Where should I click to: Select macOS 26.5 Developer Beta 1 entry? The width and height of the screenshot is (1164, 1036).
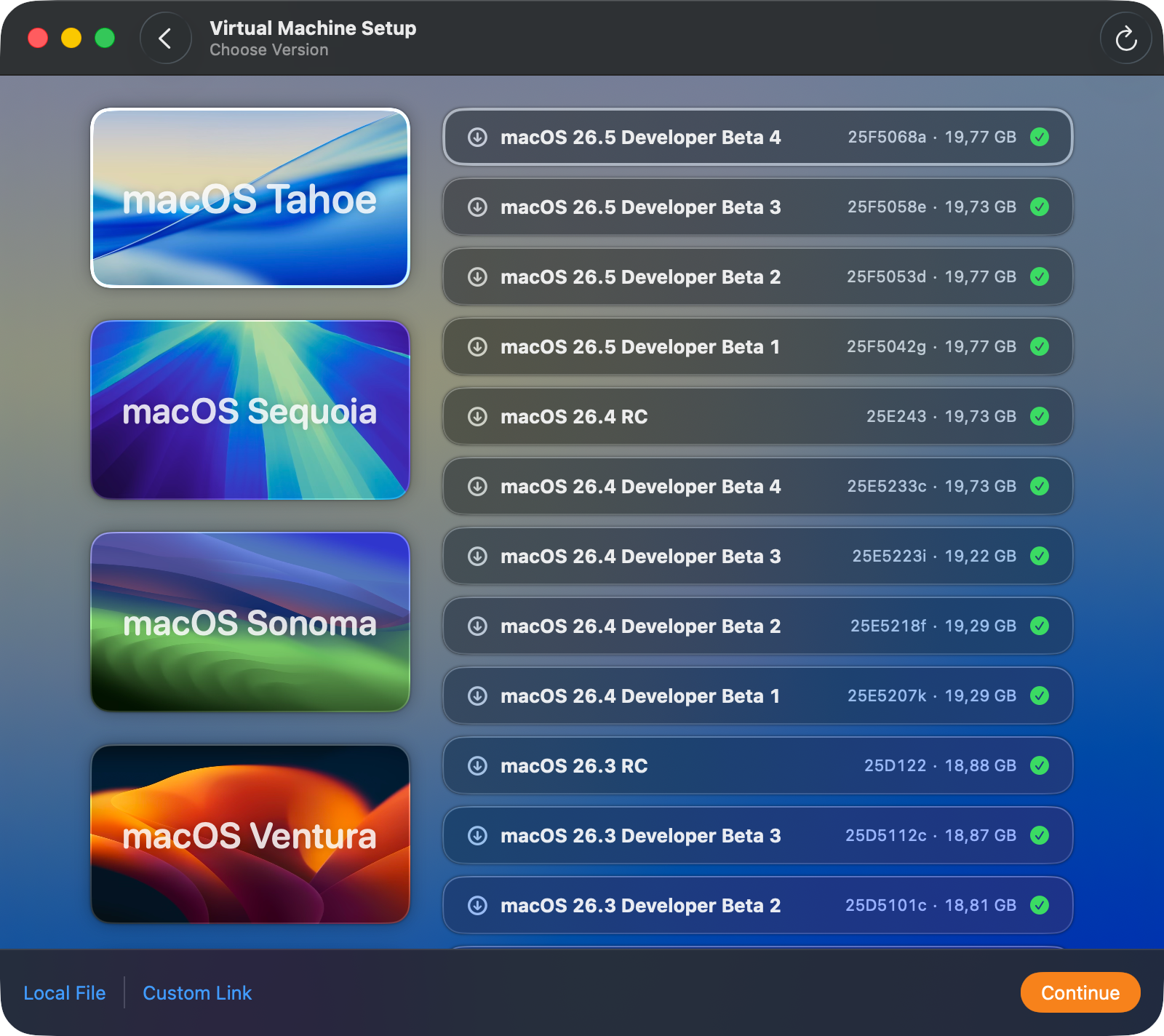(757, 347)
